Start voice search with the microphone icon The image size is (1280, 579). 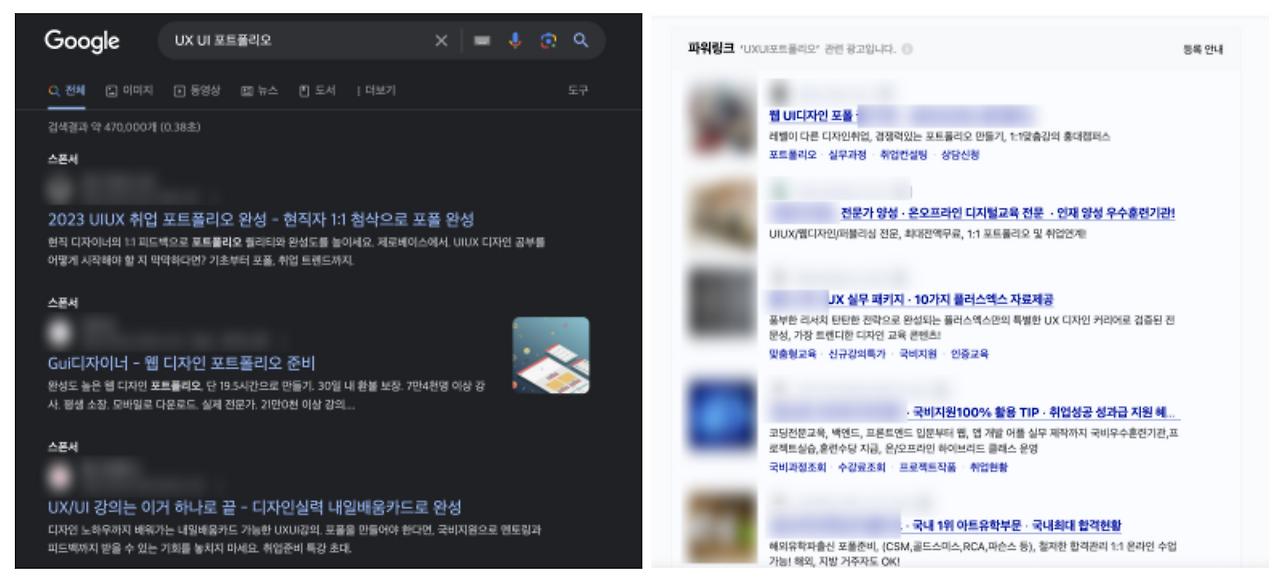tap(515, 41)
